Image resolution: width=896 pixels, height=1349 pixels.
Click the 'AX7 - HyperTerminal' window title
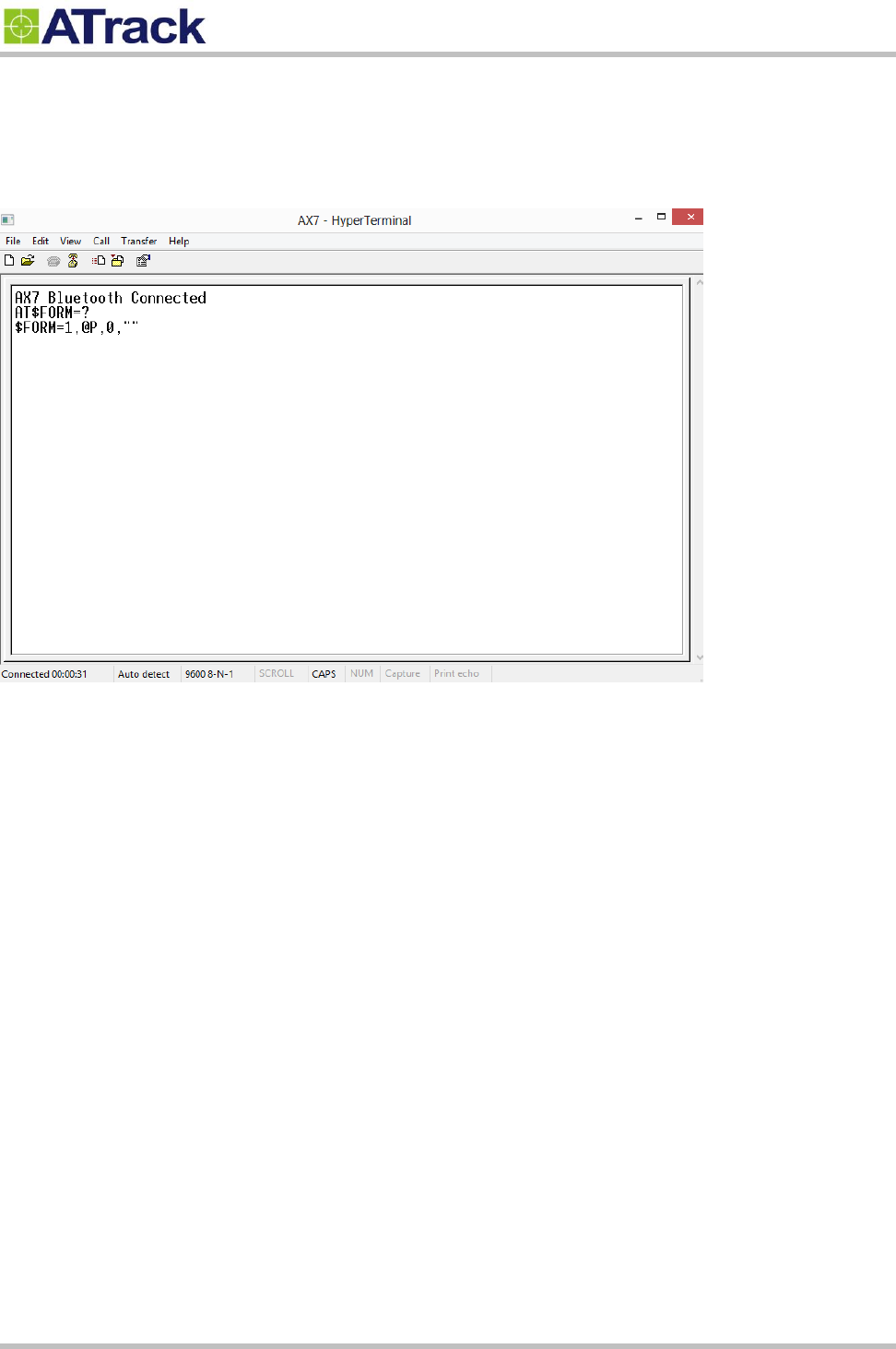[354, 220]
